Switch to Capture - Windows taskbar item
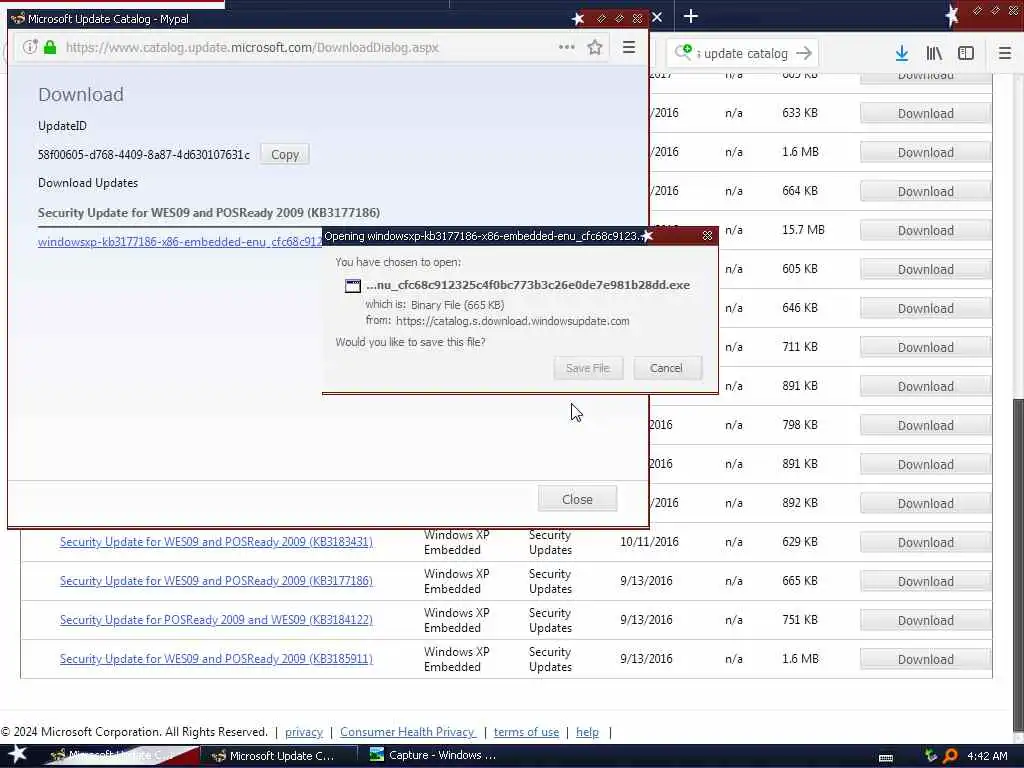Viewport: 1024px width, 768px height. tap(434, 756)
